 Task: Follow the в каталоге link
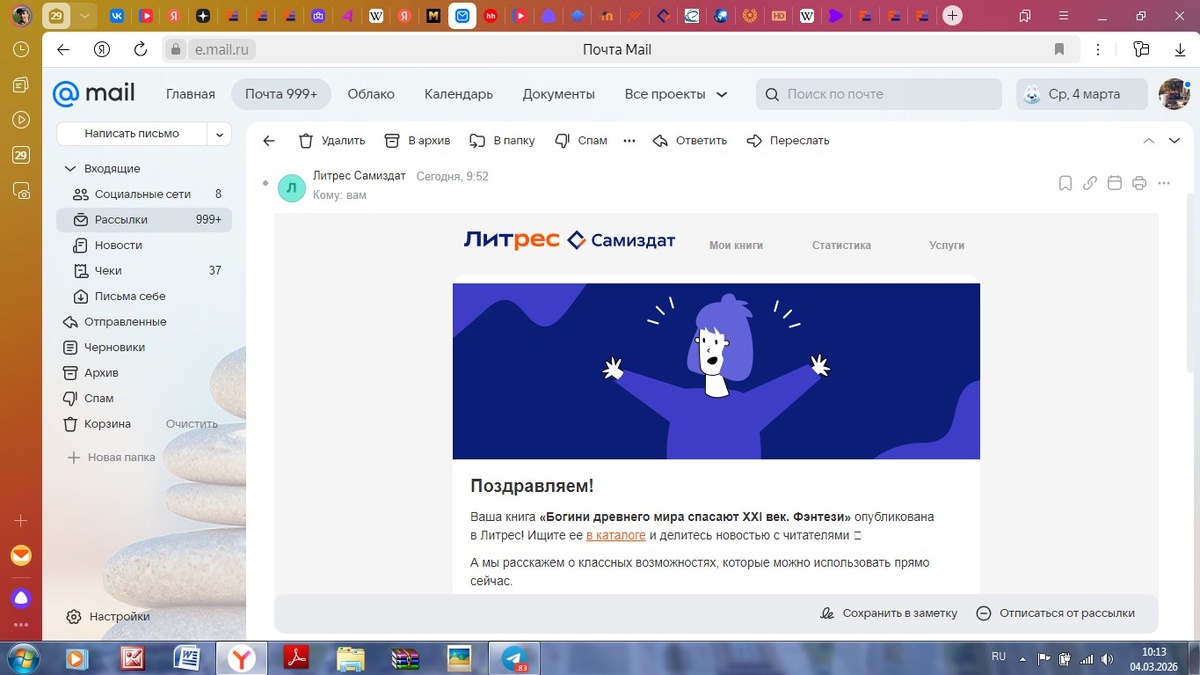coord(616,535)
